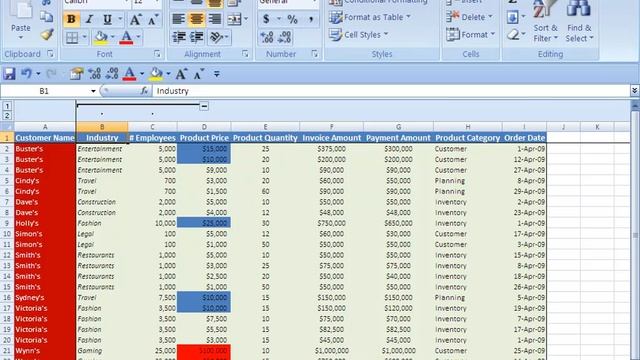Open the Clipboard dialog launcher
Viewport: 640px width, 360px height.
coord(51,53)
